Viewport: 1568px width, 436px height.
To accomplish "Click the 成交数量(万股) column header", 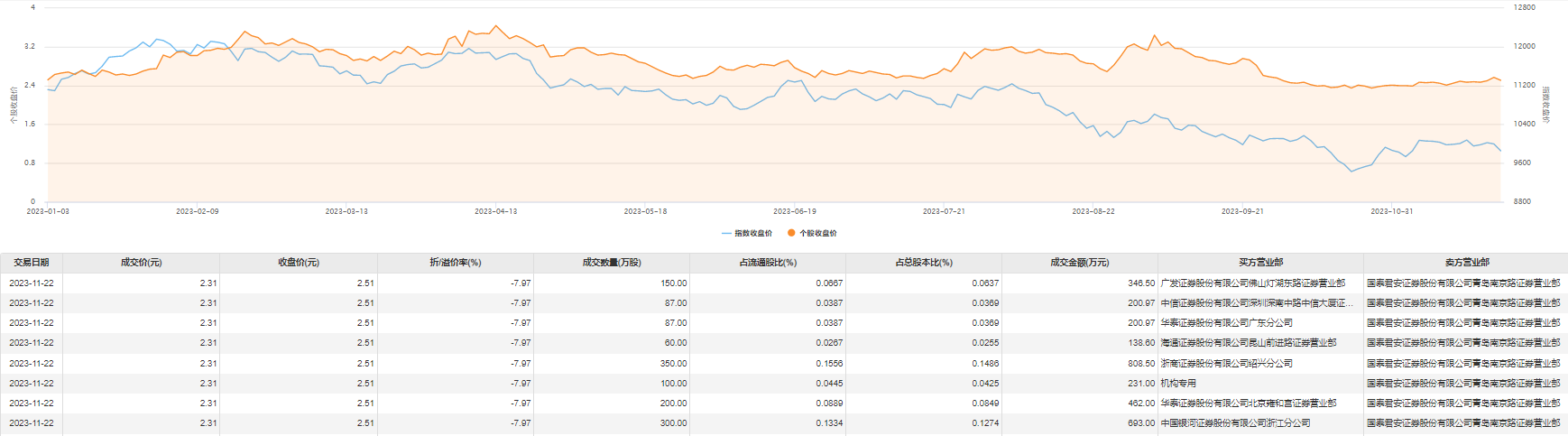I will [x=612, y=263].
